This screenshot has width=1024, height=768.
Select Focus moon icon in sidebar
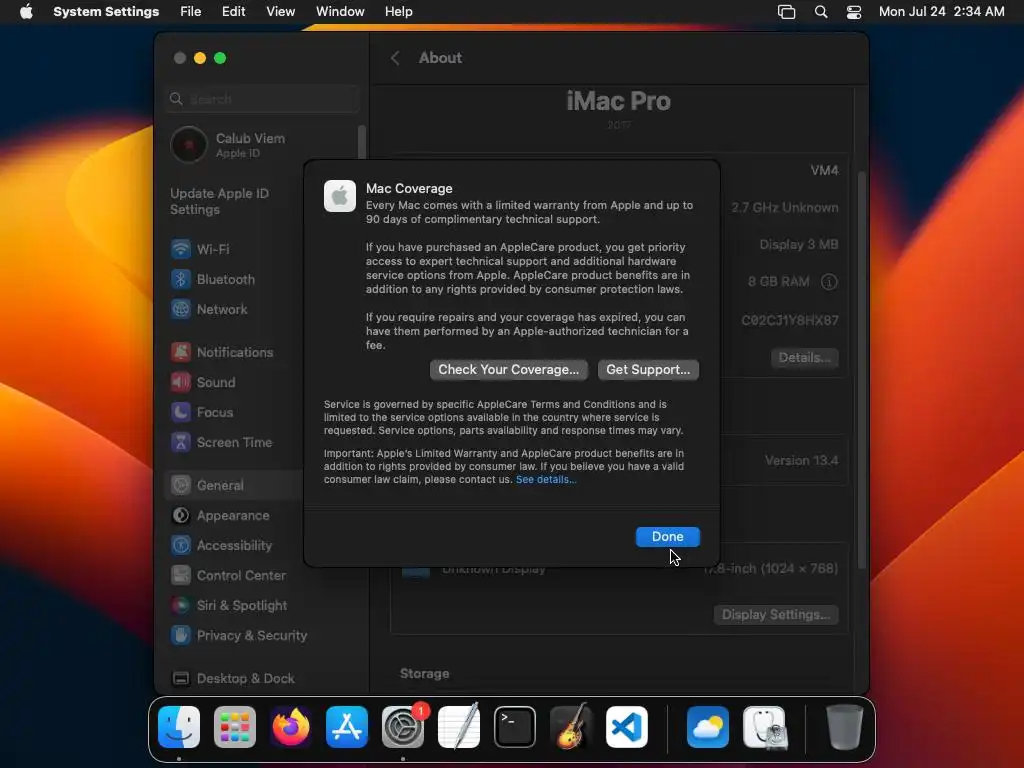181,412
